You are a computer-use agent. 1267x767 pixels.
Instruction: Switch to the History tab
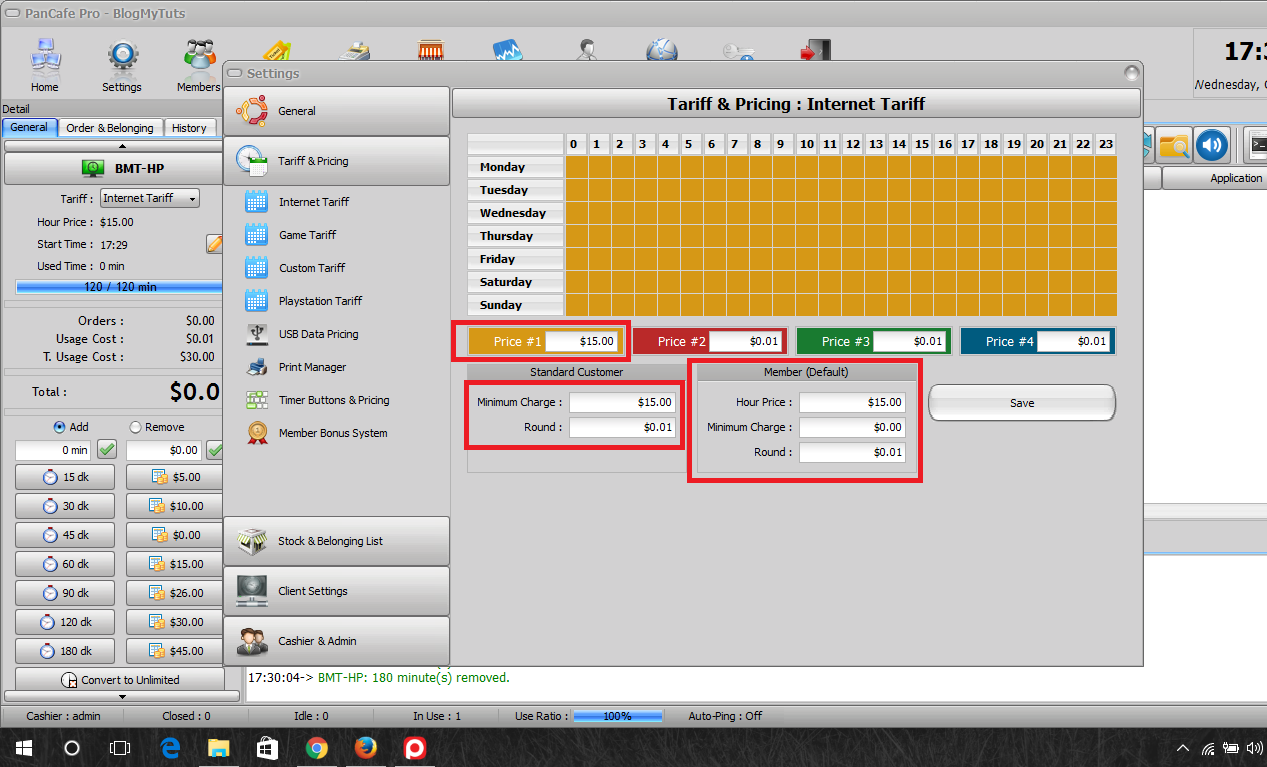190,128
